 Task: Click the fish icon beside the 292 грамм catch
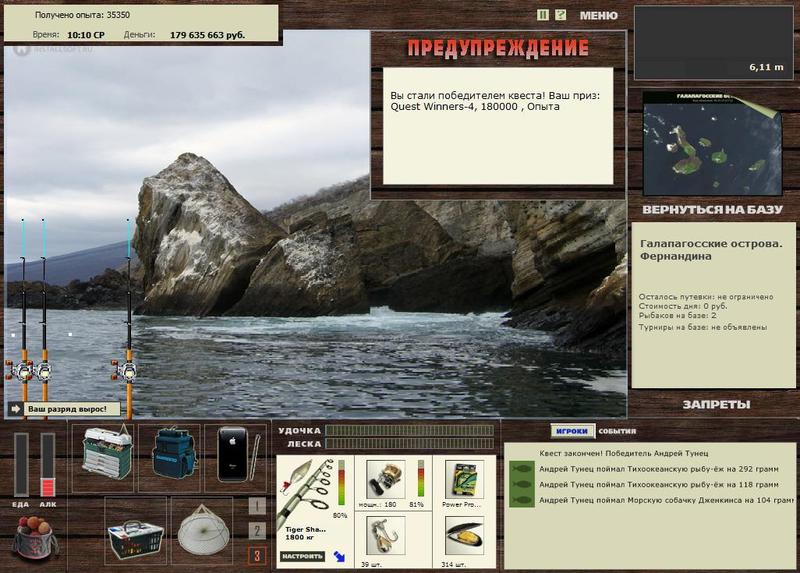521,468
